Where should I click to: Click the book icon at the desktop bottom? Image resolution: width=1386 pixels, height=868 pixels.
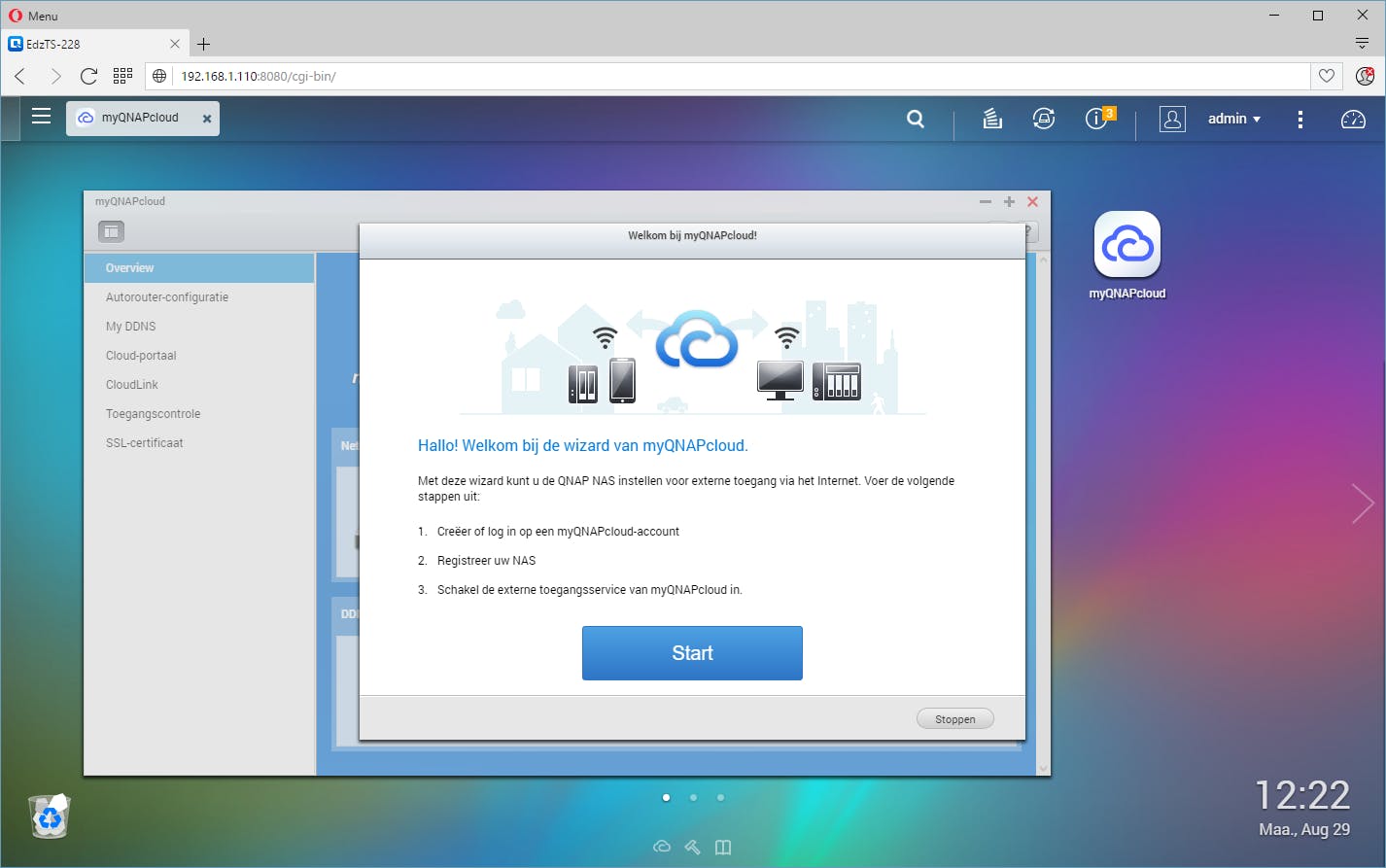click(723, 847)
